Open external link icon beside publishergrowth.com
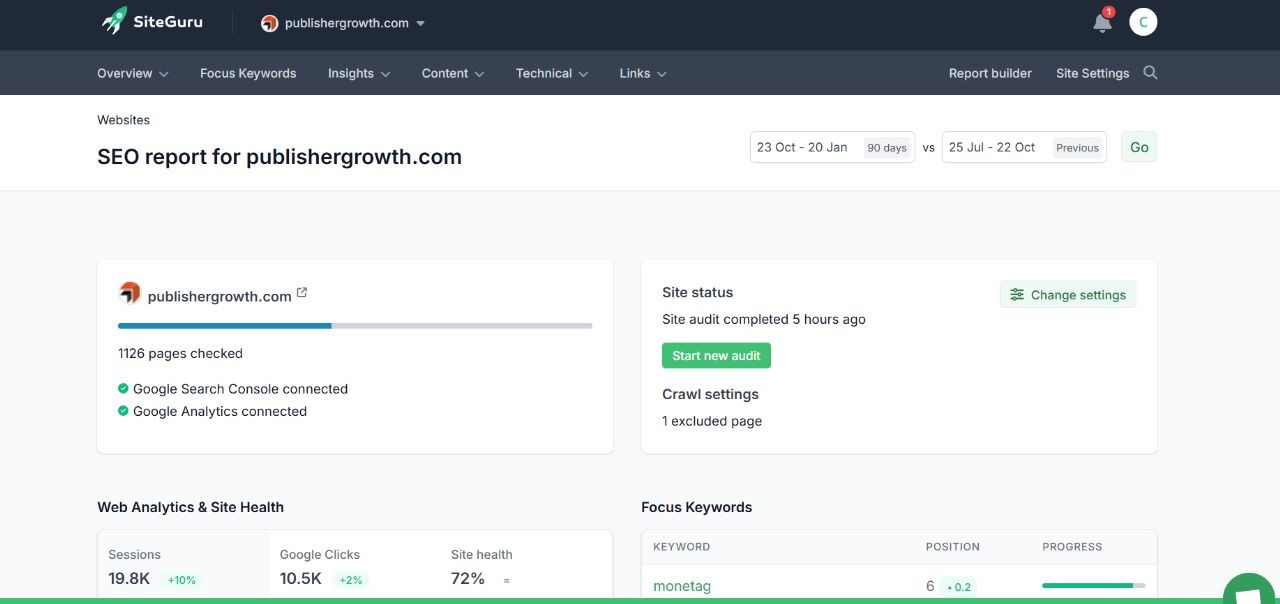 tap(302, 293)
